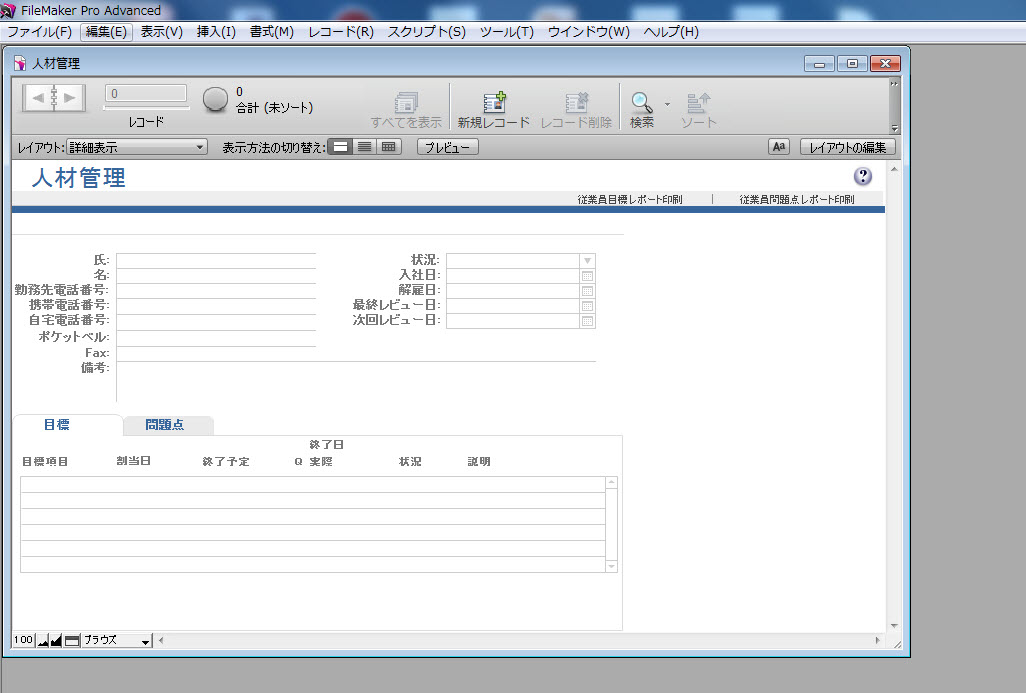Click the zoom out mountain icon
The height and width of the screenshot is (693, 1026).
(43, 641)
